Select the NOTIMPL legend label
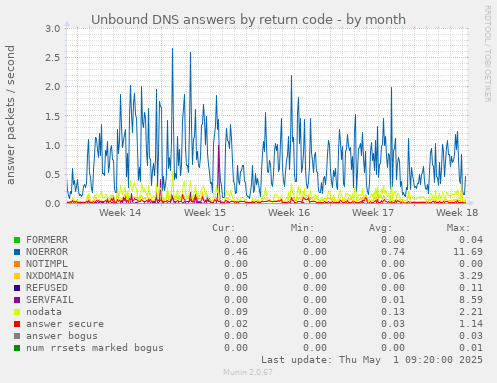The height and width of the screenshot is (383, 497). pos(47,264)
